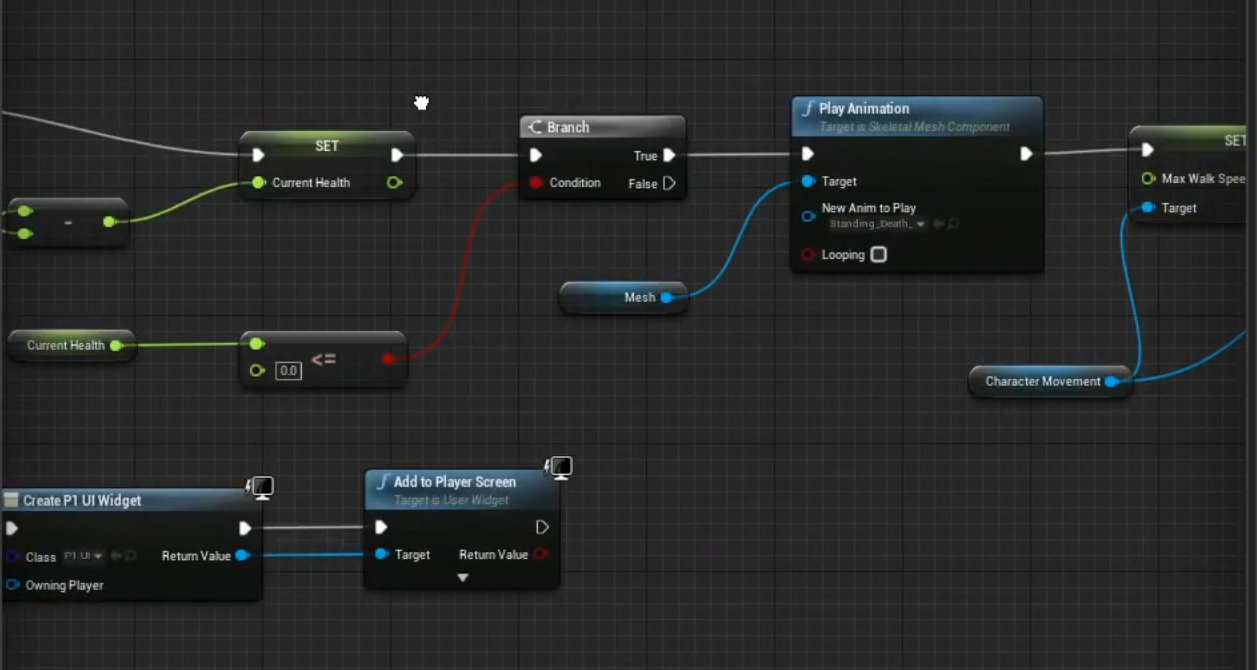
Task: Click the Target pin on Add to Player Screen
Action: click(x=381, y=554)
